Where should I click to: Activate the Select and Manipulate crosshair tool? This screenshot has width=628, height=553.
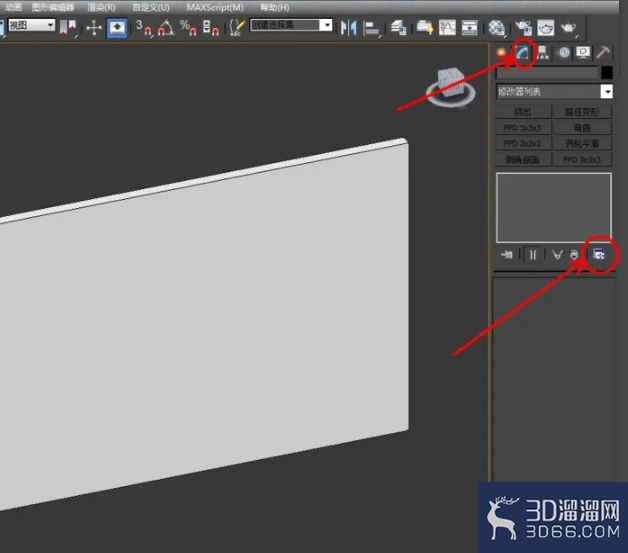(x=94, y=28)
